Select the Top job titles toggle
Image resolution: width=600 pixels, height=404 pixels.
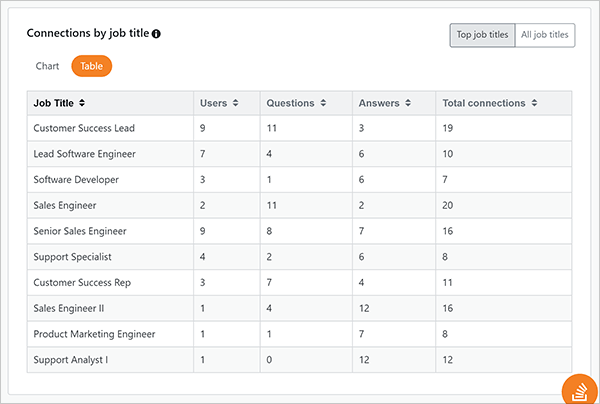pyautogui.click(x=482, y=35)
